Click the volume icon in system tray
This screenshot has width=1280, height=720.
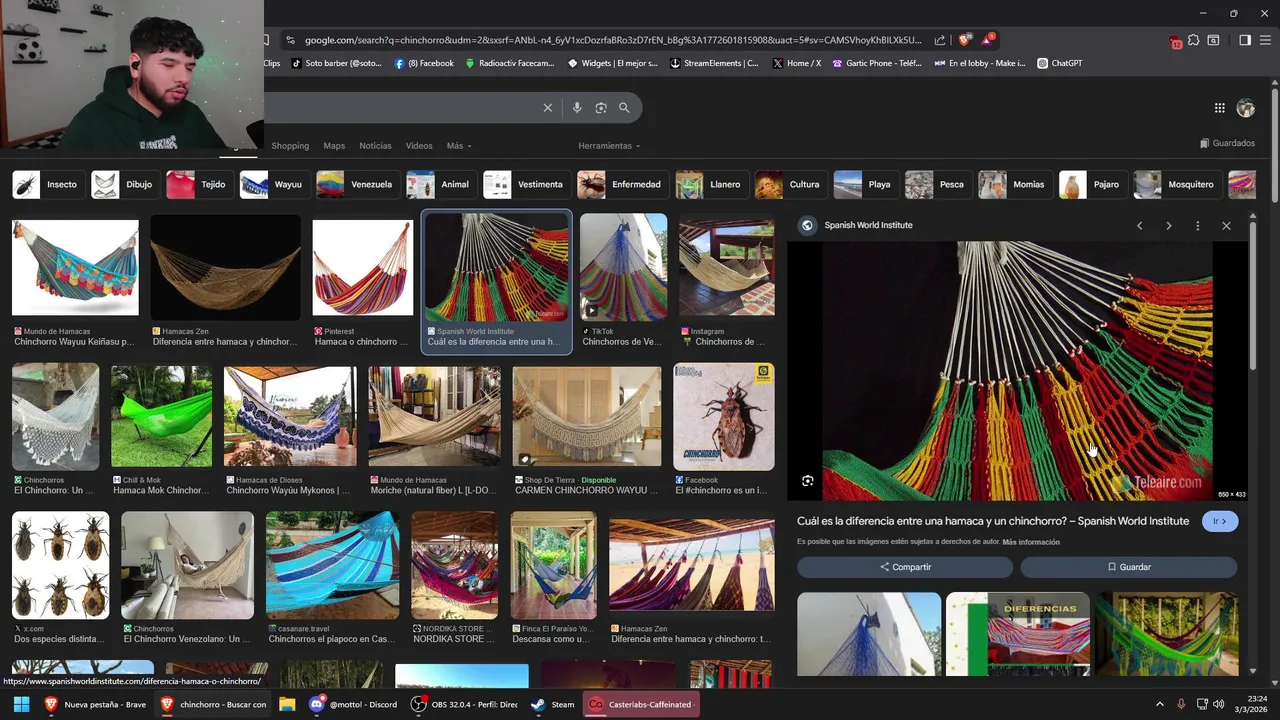1219,704
